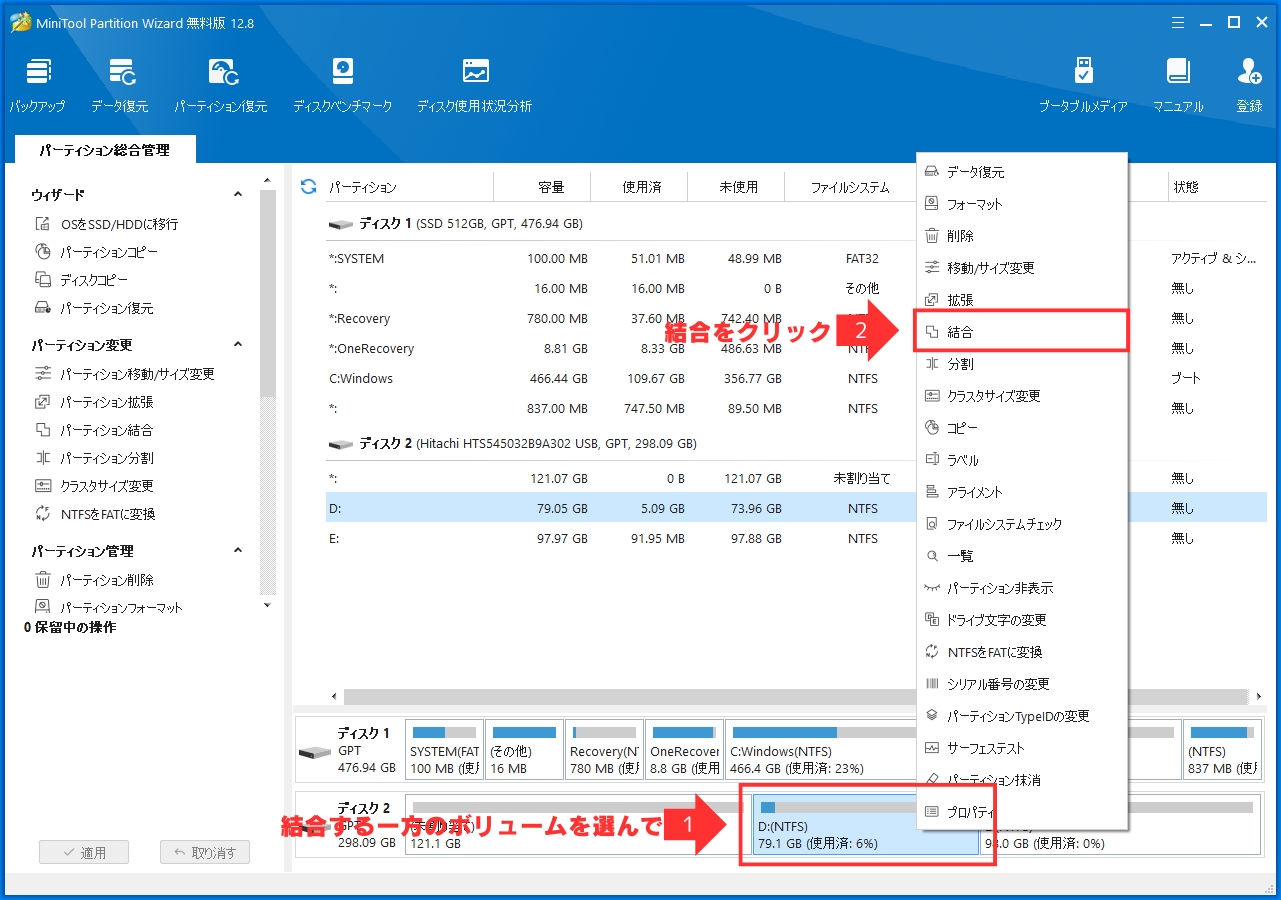
Task: Switch to the パーティション総合管理 tab
Action: pos(105,150)
